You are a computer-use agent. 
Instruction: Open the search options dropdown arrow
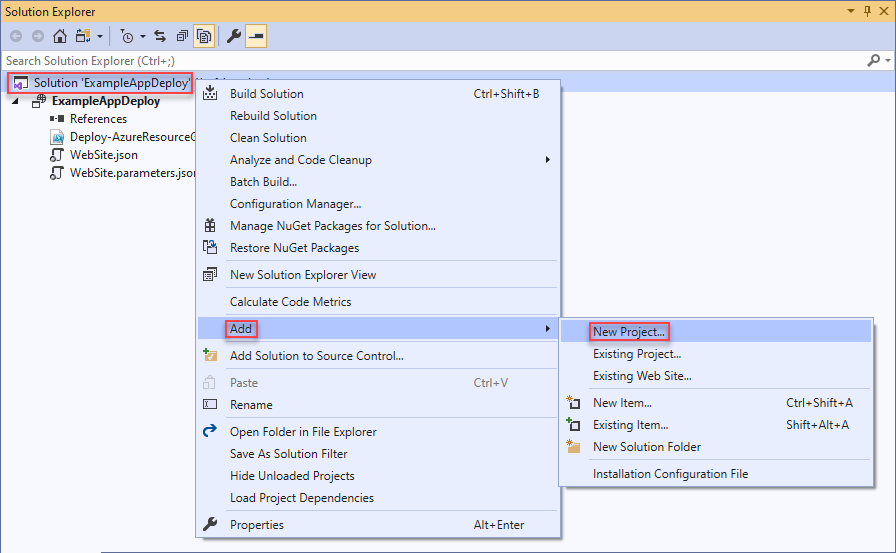[887, 60]
